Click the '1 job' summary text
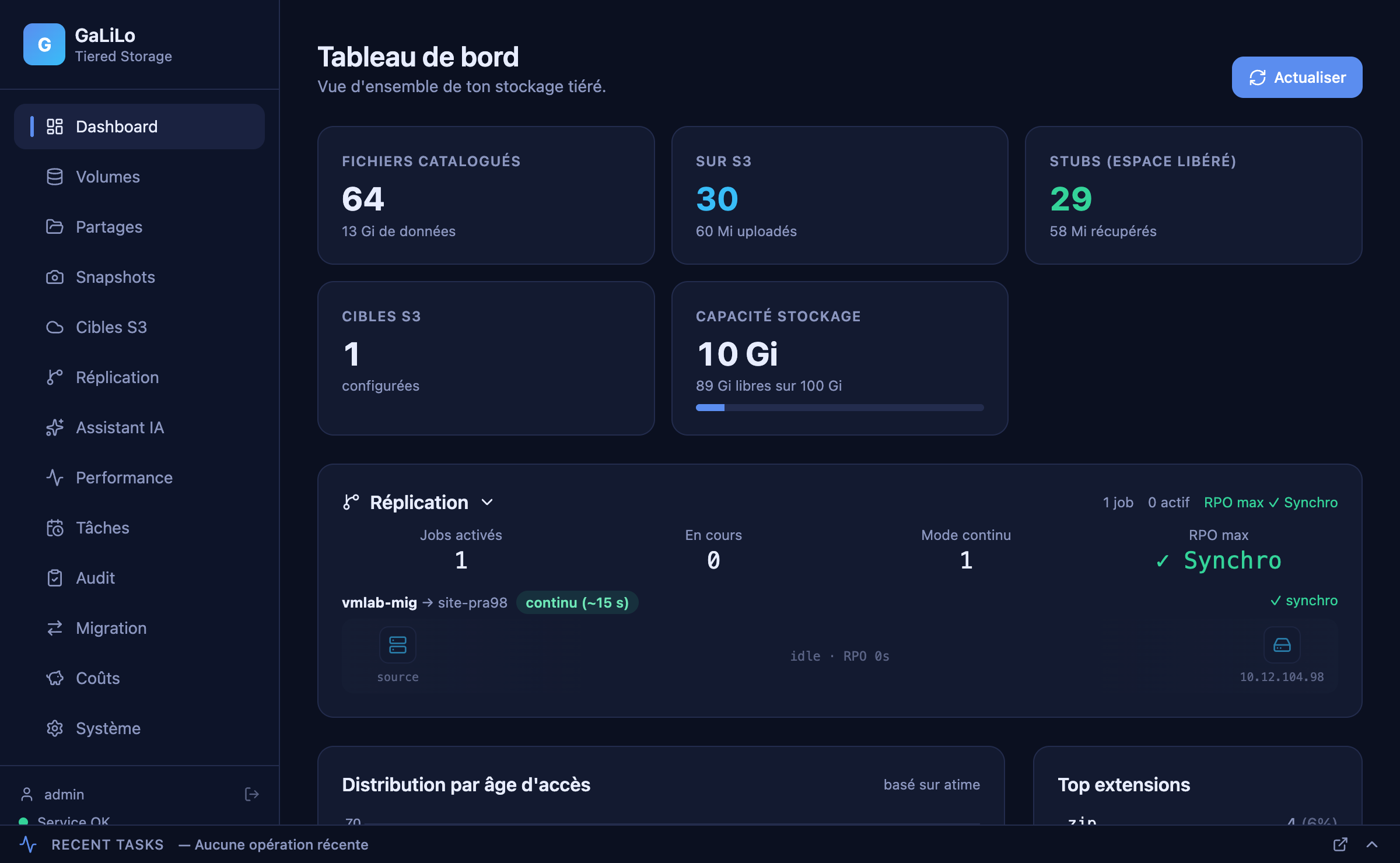 click(x=1118, y=502)
